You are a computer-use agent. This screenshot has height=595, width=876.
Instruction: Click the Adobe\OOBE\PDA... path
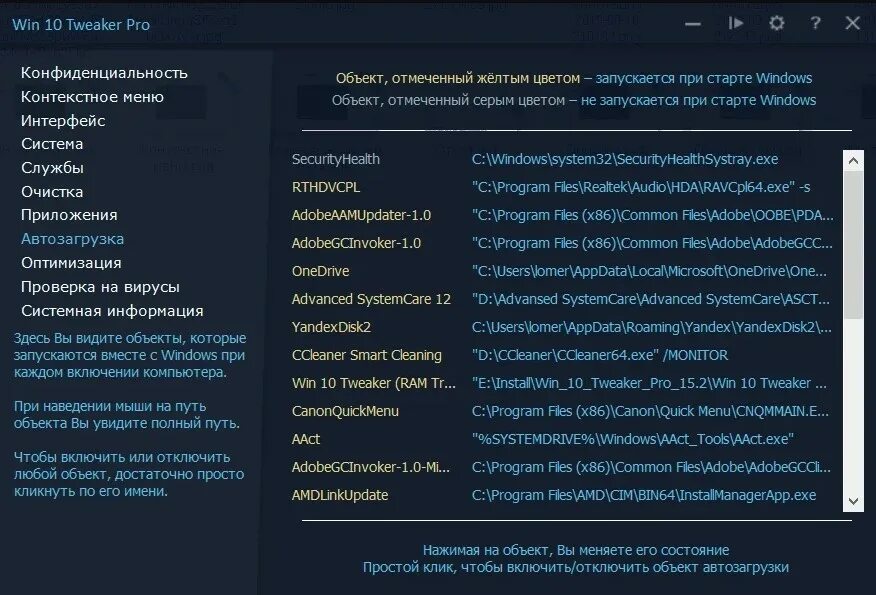pos(653,215)
